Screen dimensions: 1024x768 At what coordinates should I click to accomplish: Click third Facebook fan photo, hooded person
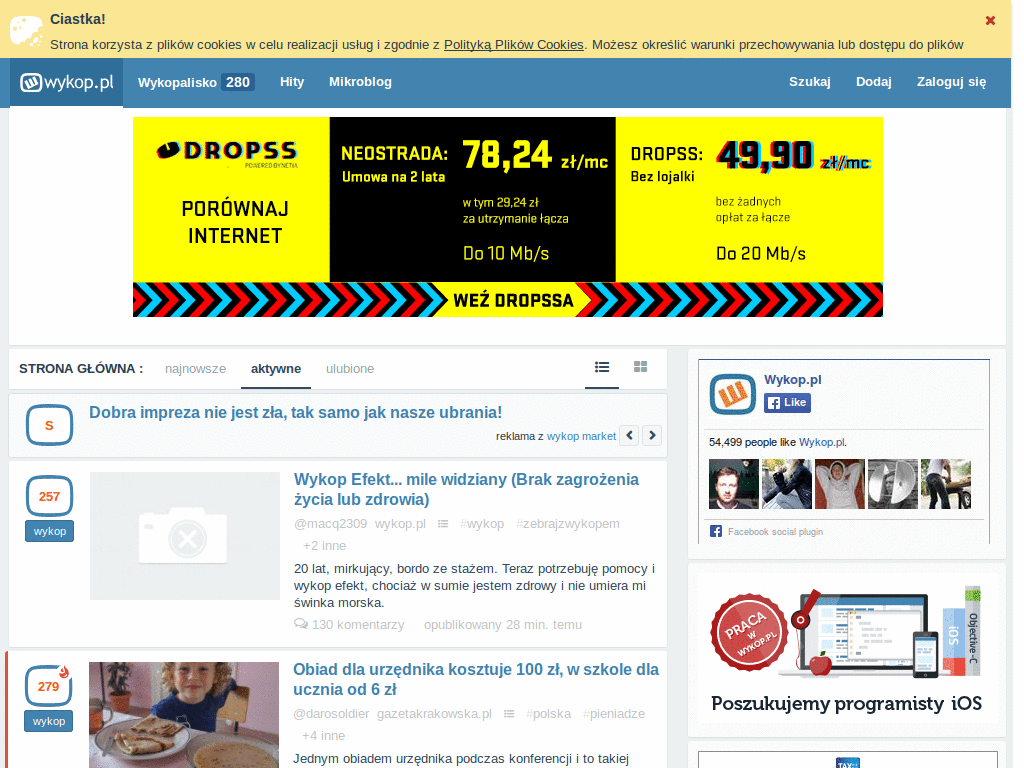pos(840,484)
